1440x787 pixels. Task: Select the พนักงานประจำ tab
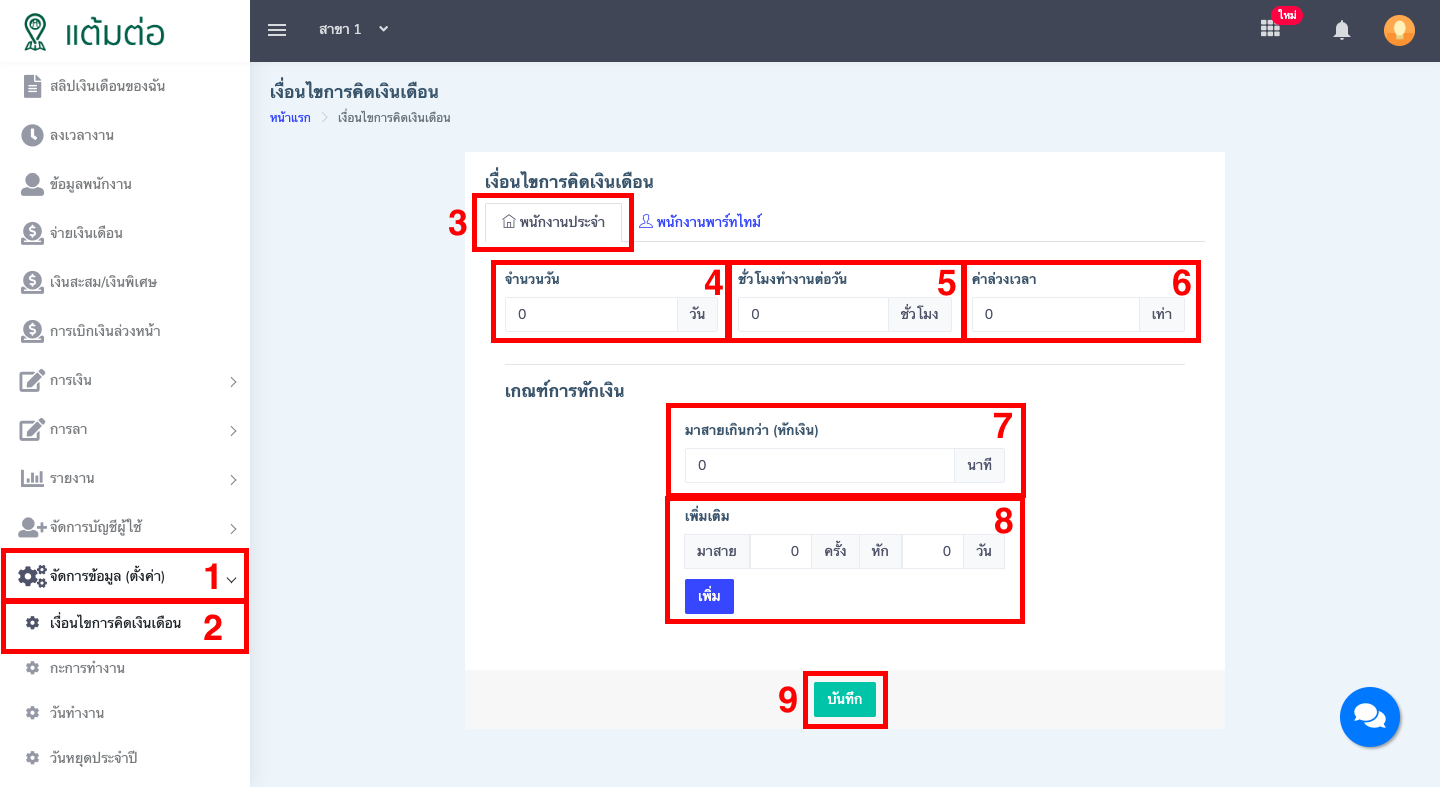click(553, 222)
